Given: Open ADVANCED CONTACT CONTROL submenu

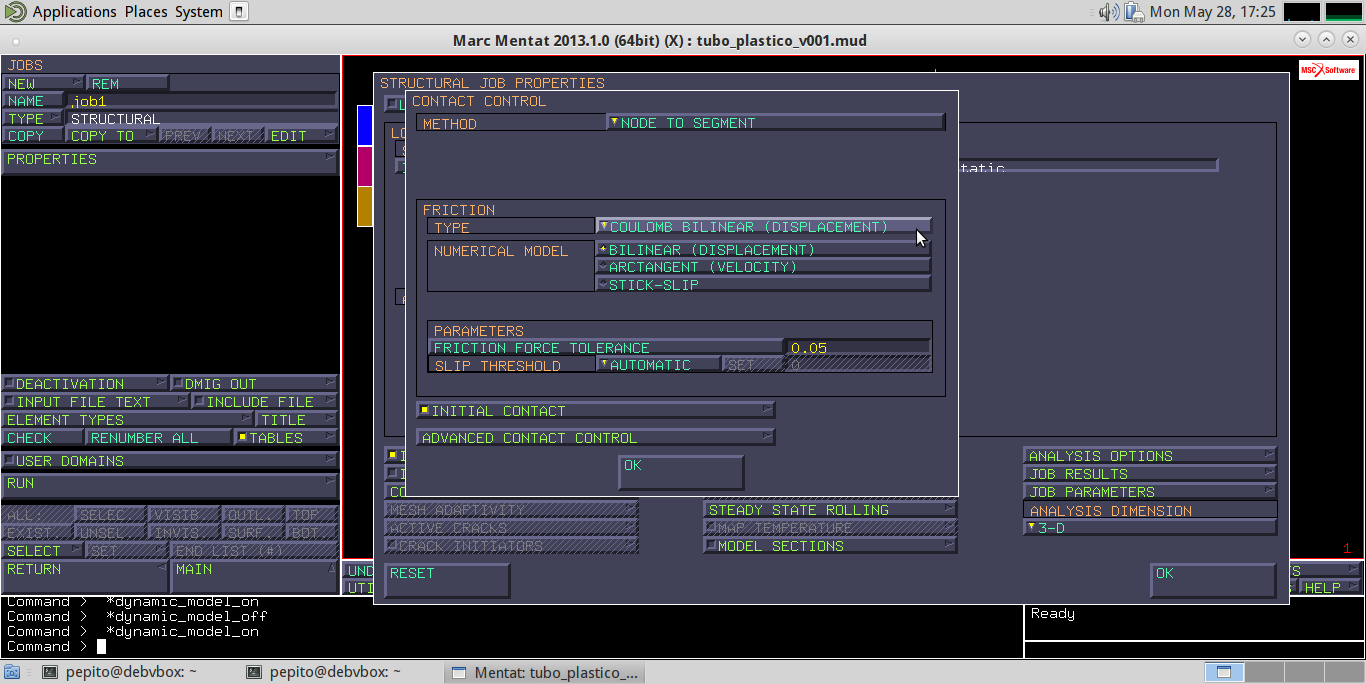Looking at the screenshot, I should point(596,438).
